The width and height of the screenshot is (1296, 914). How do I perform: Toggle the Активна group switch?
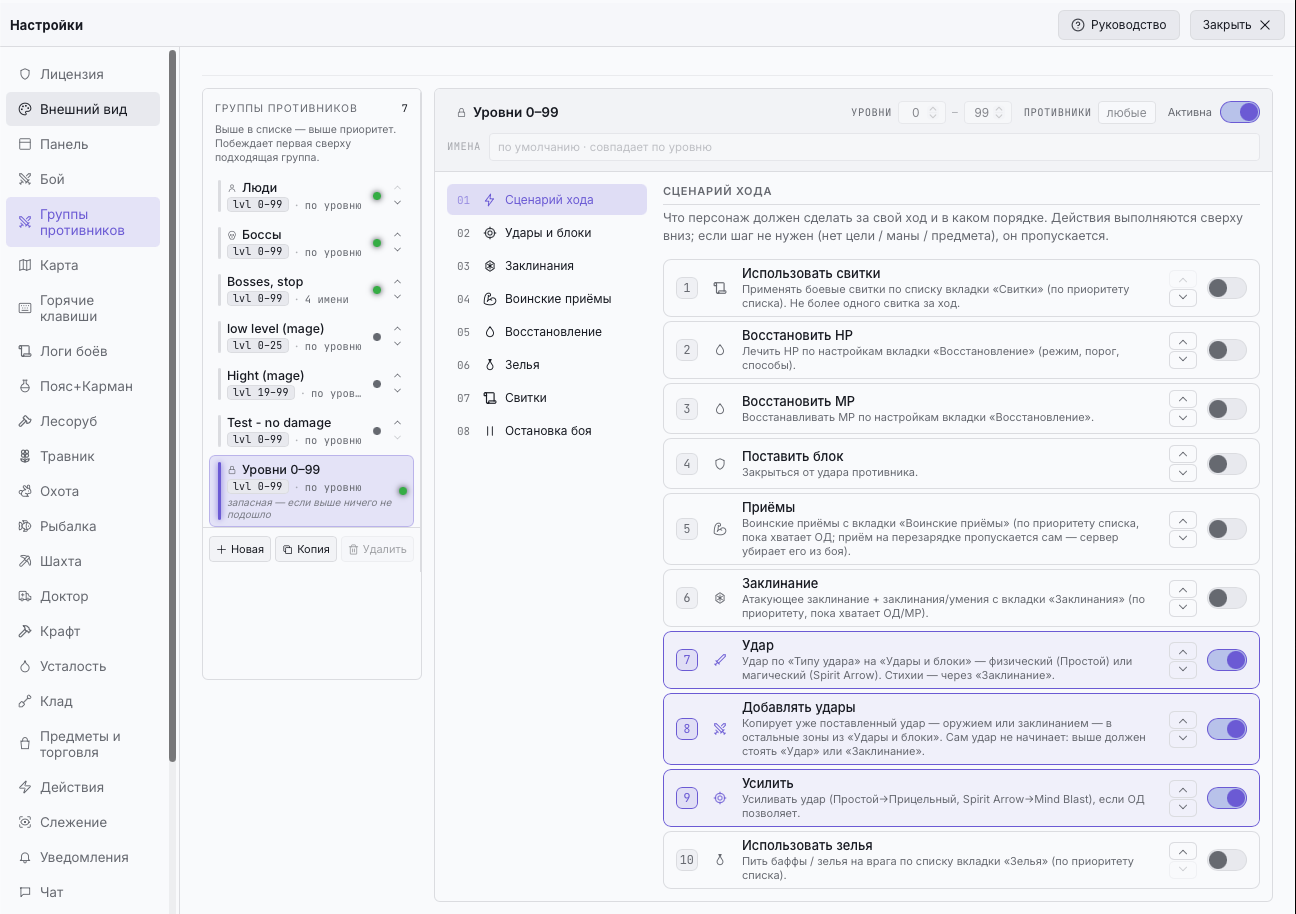point(1240,112)
